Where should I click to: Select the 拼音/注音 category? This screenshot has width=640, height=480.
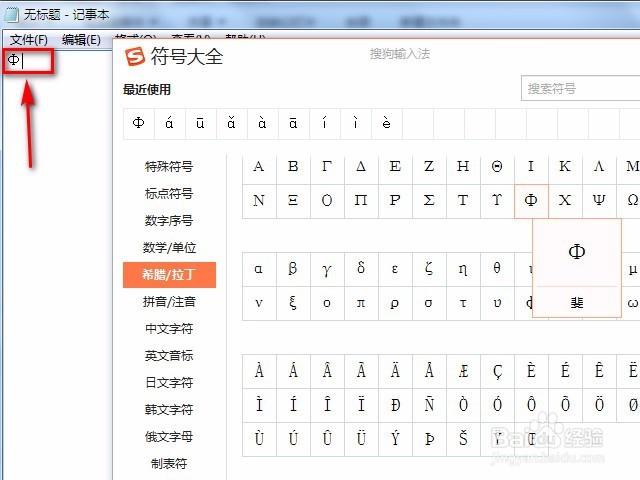(x=169, y=302)
